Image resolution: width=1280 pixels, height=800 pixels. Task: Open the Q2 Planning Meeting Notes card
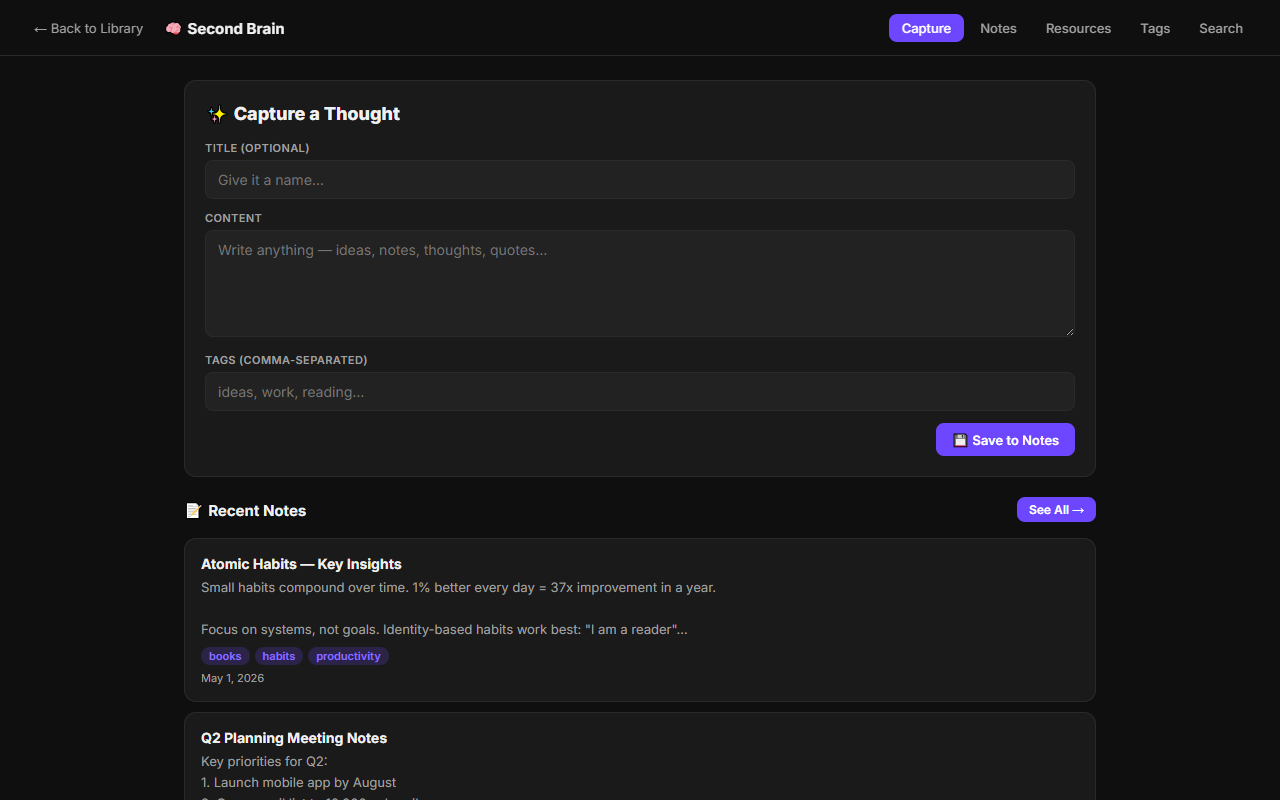point(640,756)
